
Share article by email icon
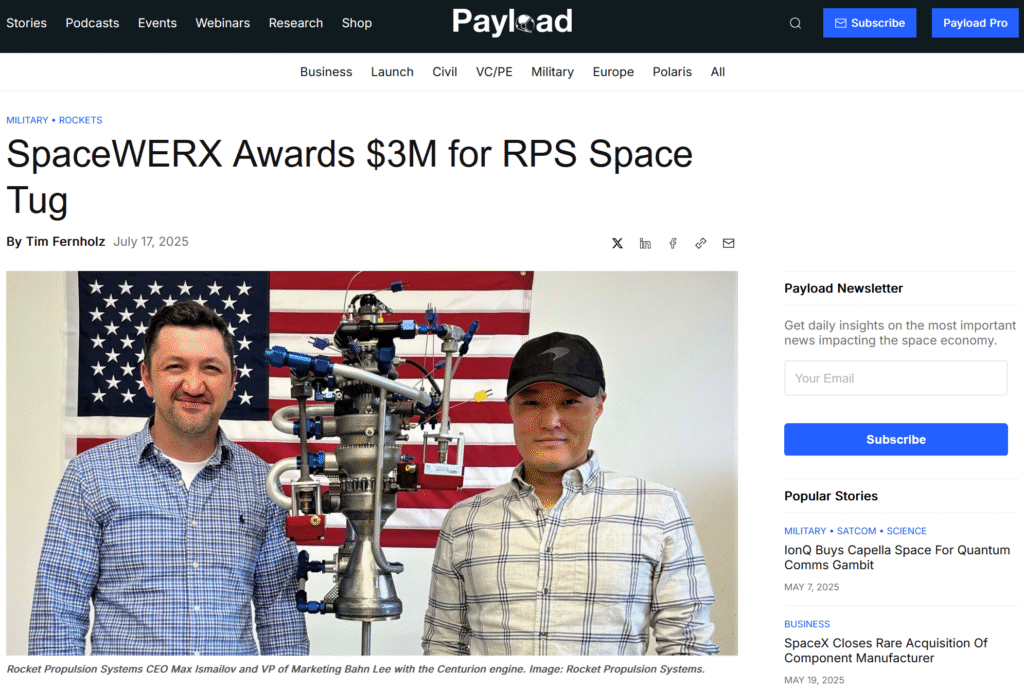pos(728,243)
